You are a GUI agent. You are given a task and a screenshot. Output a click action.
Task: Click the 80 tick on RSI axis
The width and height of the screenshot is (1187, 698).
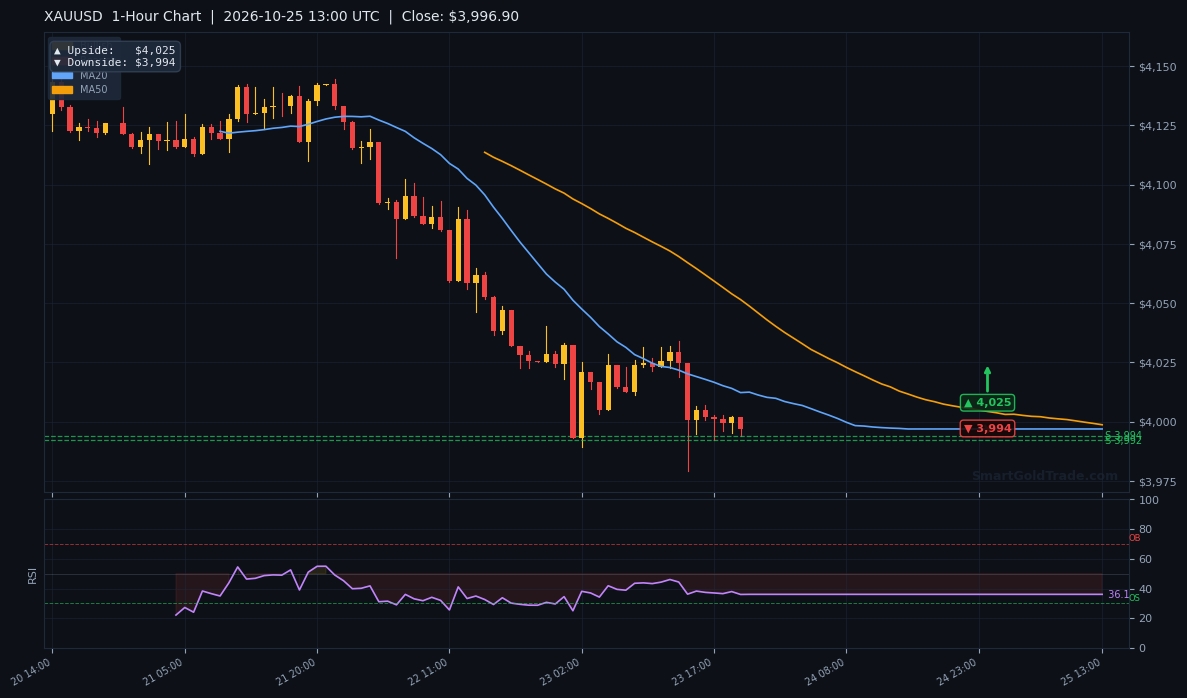[x=1145, y=530]
